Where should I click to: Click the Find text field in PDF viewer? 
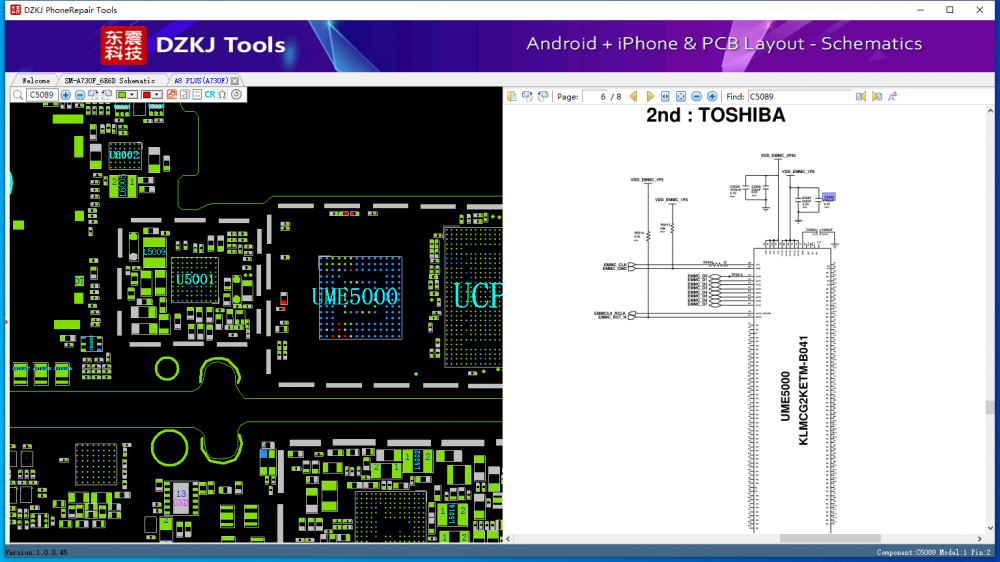(798, 97)
